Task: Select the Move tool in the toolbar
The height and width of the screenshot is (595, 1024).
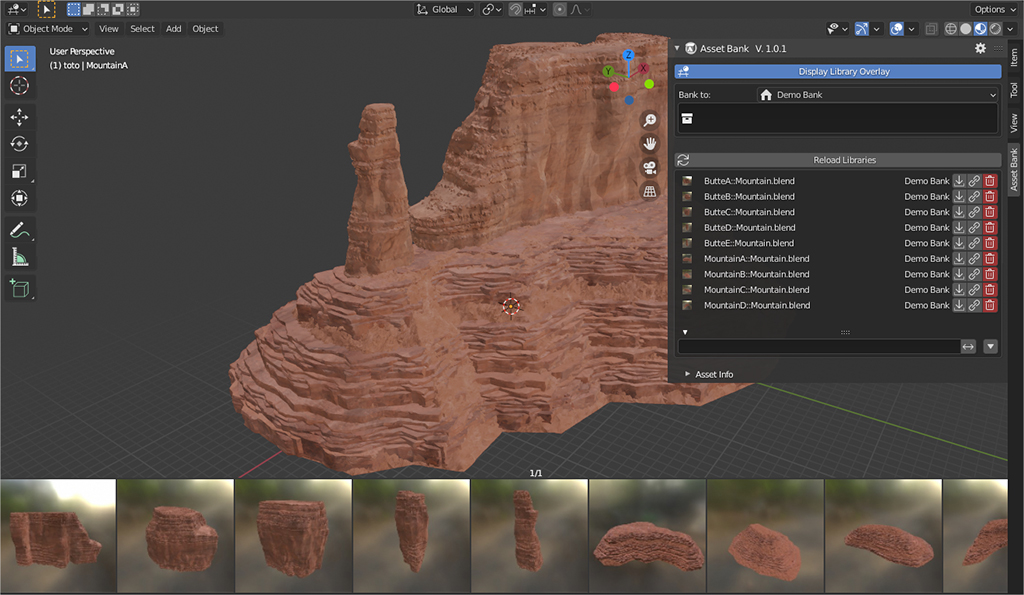Action: coord(19,117)
